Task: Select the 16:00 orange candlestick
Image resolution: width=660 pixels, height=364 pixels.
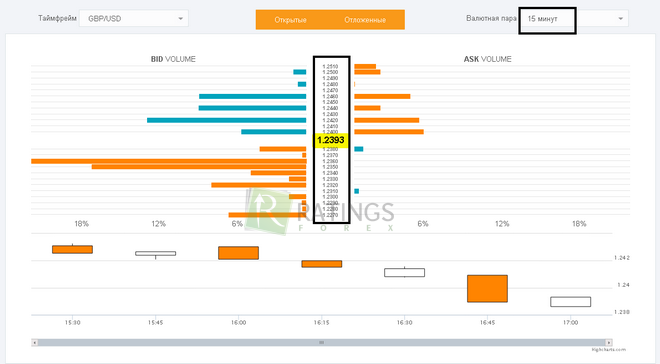Action: (x=238, y=253)
